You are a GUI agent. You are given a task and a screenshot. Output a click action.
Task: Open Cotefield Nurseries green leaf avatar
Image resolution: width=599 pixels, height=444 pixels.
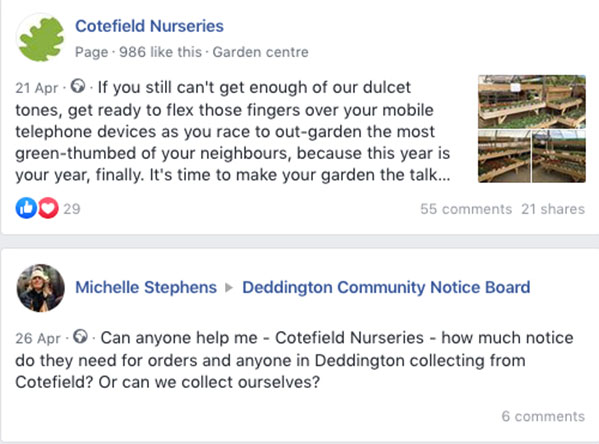[40, 38]
